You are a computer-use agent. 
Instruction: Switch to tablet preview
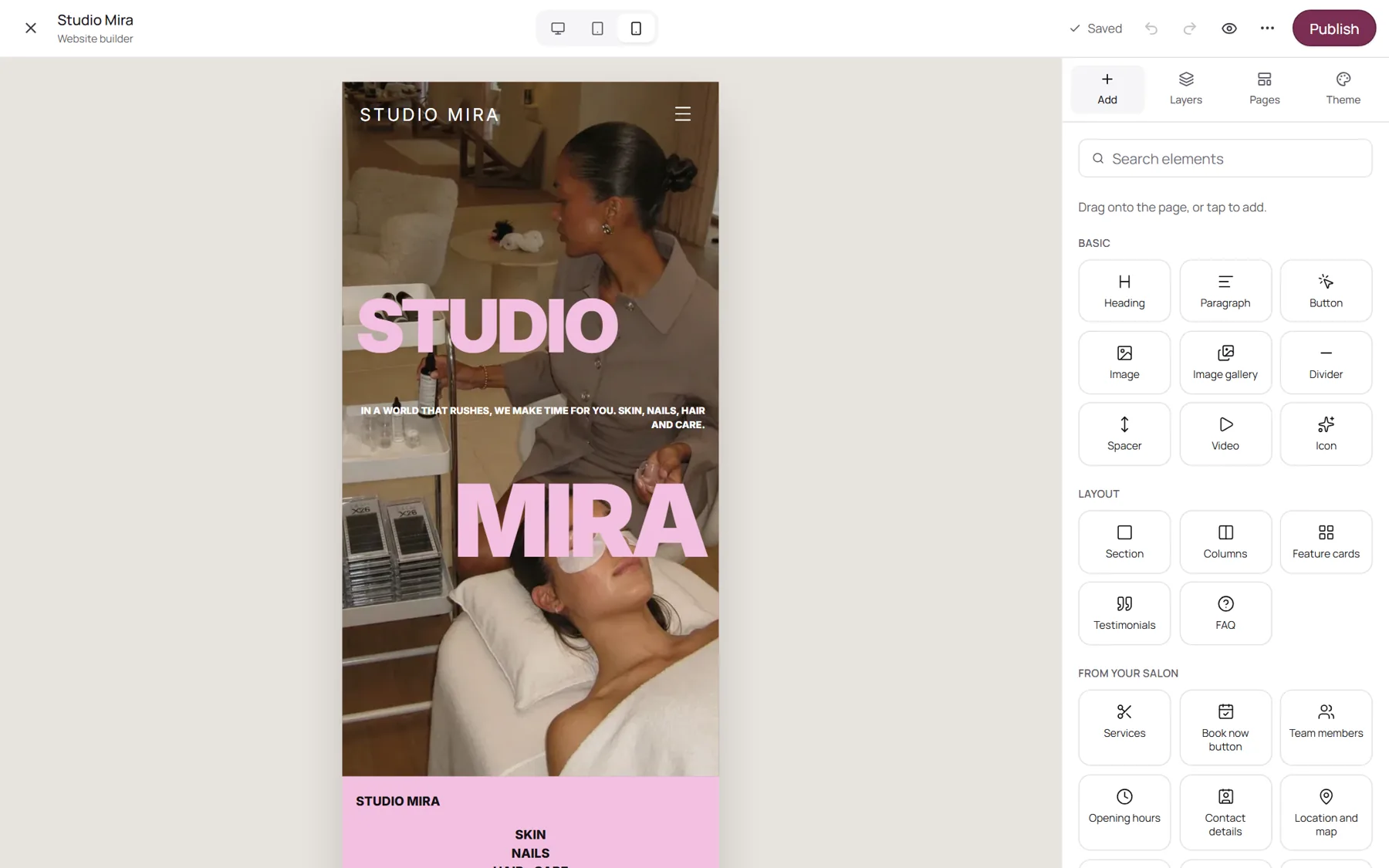(x=597, y=29)
